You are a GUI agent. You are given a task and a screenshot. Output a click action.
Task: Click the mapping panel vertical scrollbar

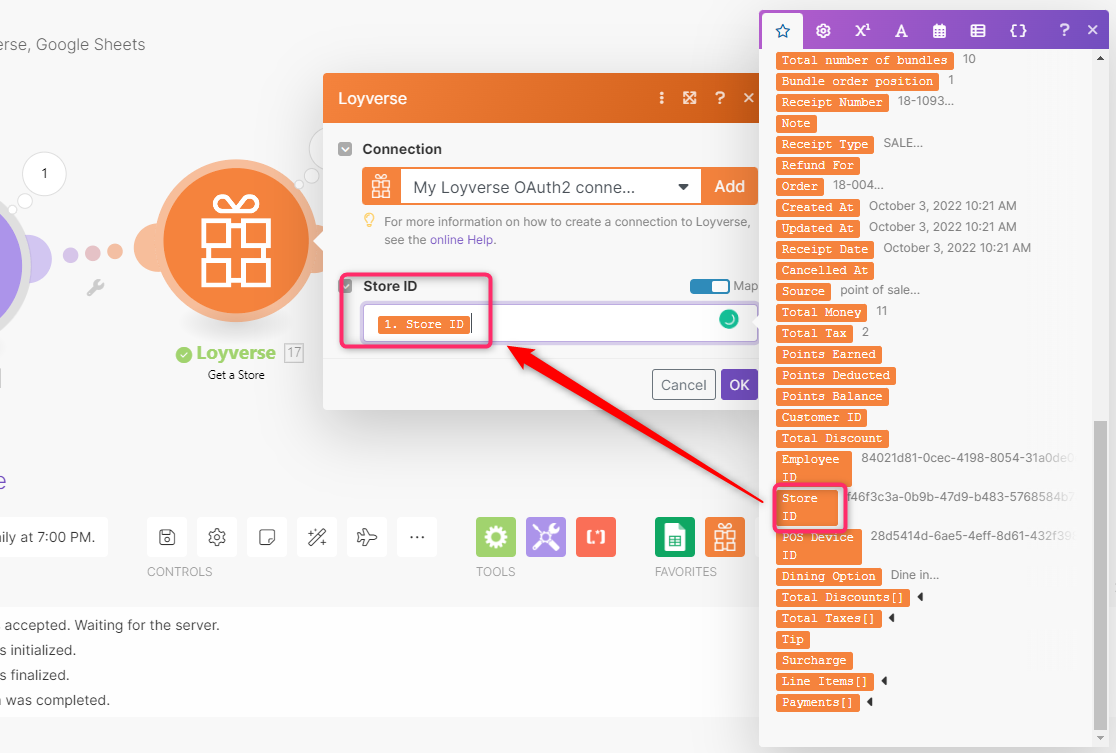click(x=1102, y=570)
